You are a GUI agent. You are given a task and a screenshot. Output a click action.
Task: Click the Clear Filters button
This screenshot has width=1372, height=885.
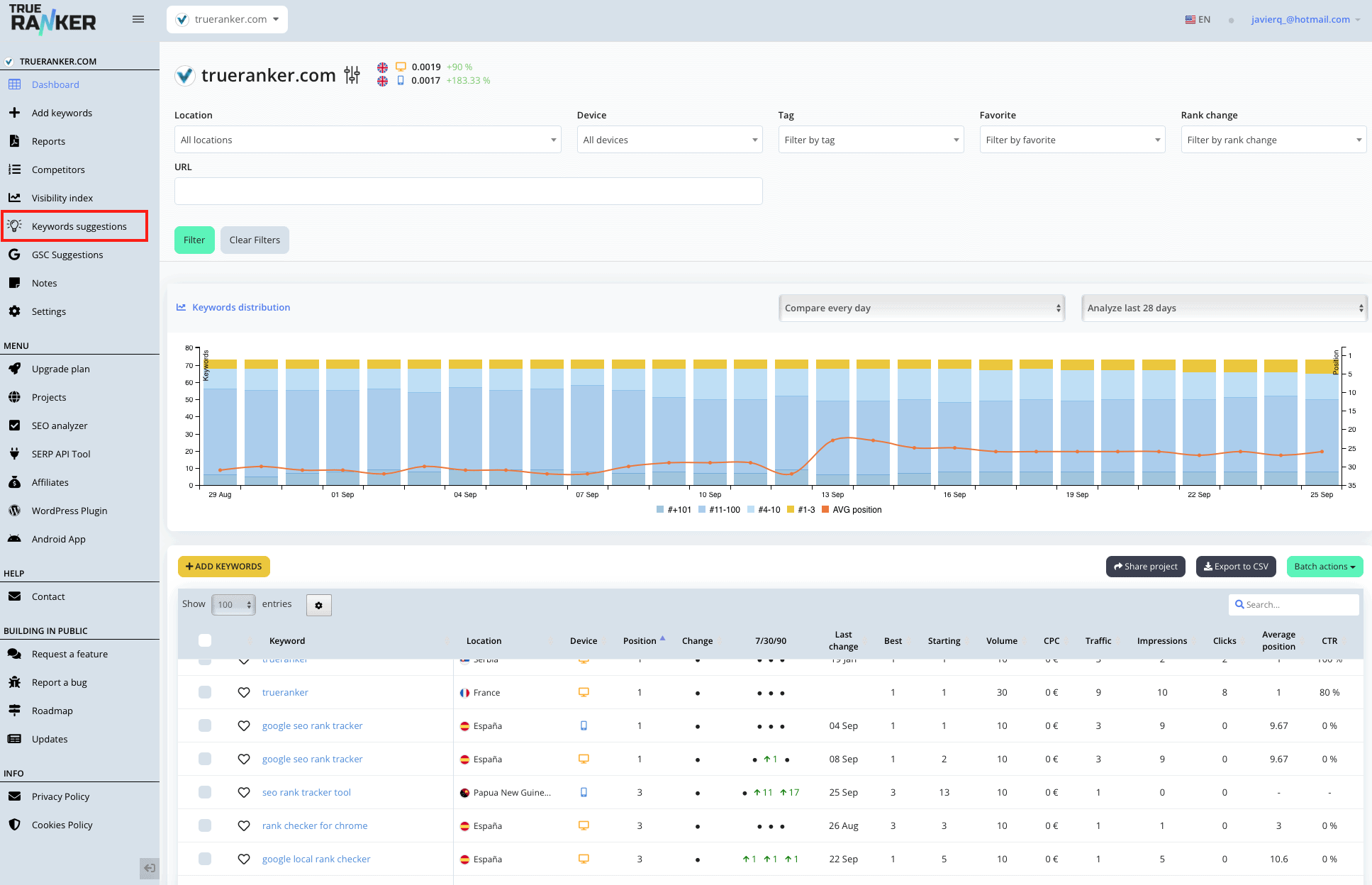pos(255,240)
